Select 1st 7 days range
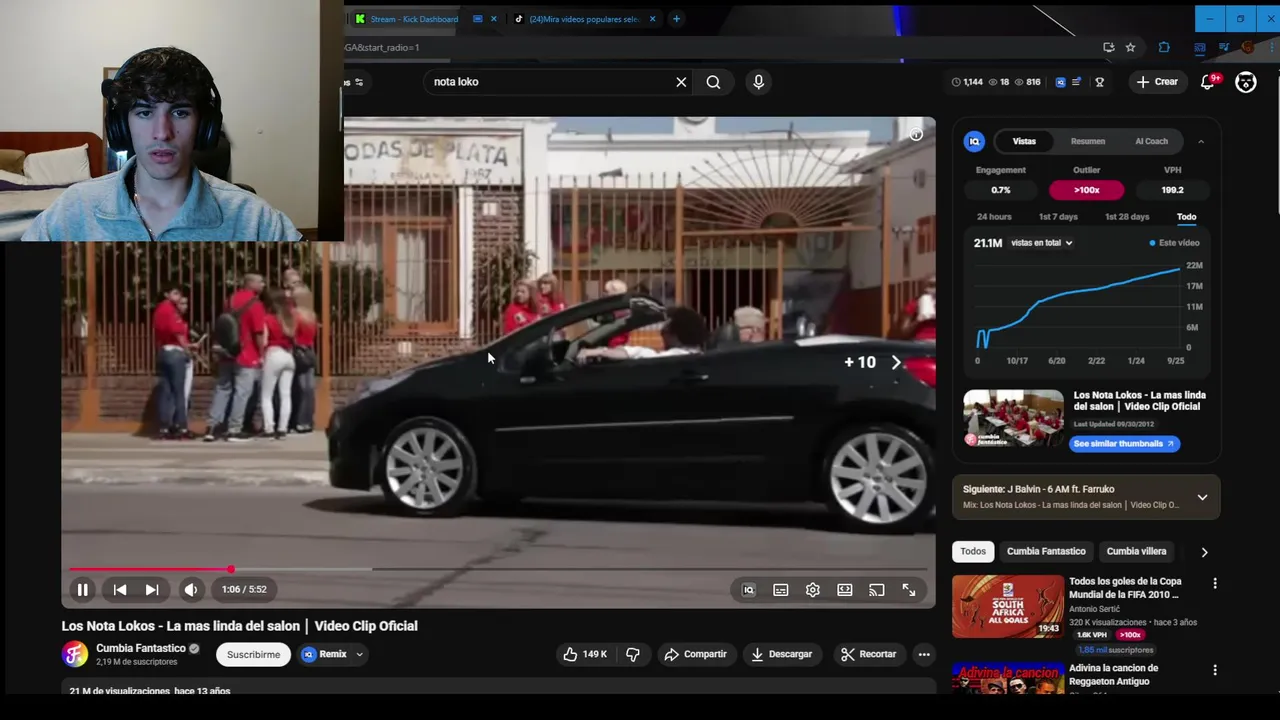The height and width of the screenshot is (720, 1280). pos(1058,217)
